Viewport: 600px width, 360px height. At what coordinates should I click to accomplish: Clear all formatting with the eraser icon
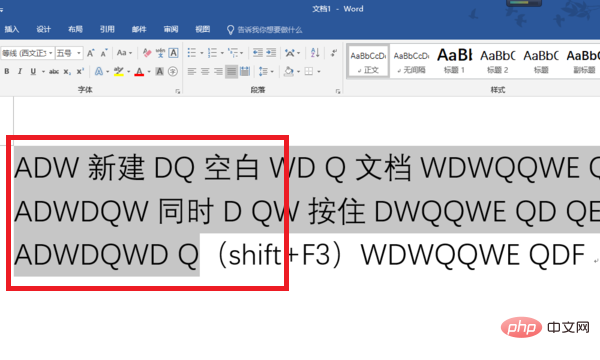click(x=147, y=53)
